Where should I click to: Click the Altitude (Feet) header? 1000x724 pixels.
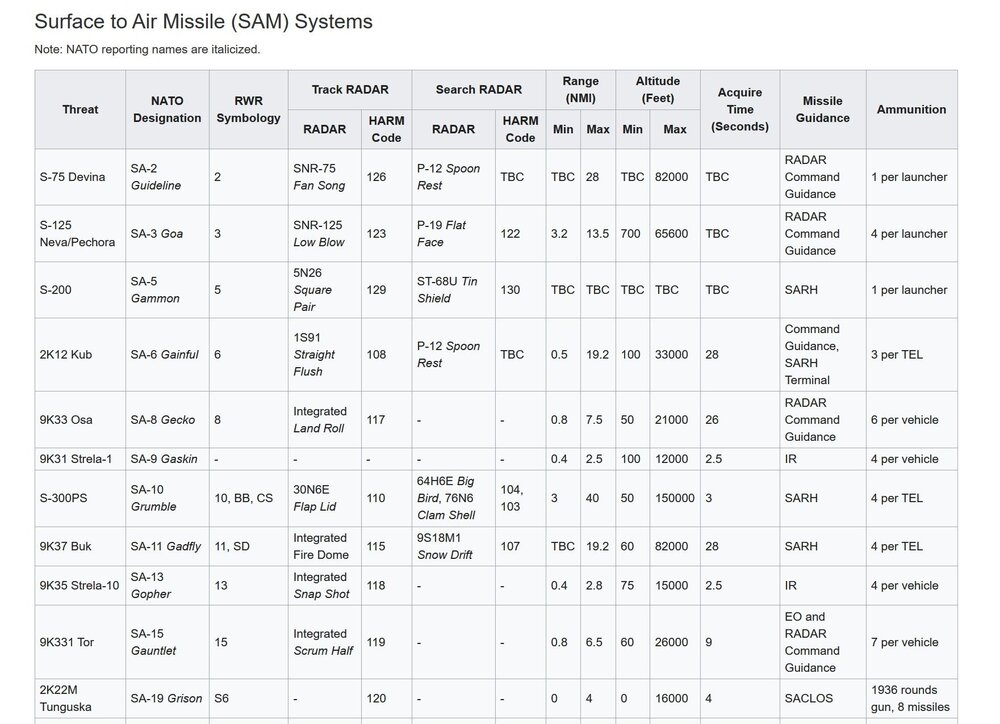click(x=658, y=89)
